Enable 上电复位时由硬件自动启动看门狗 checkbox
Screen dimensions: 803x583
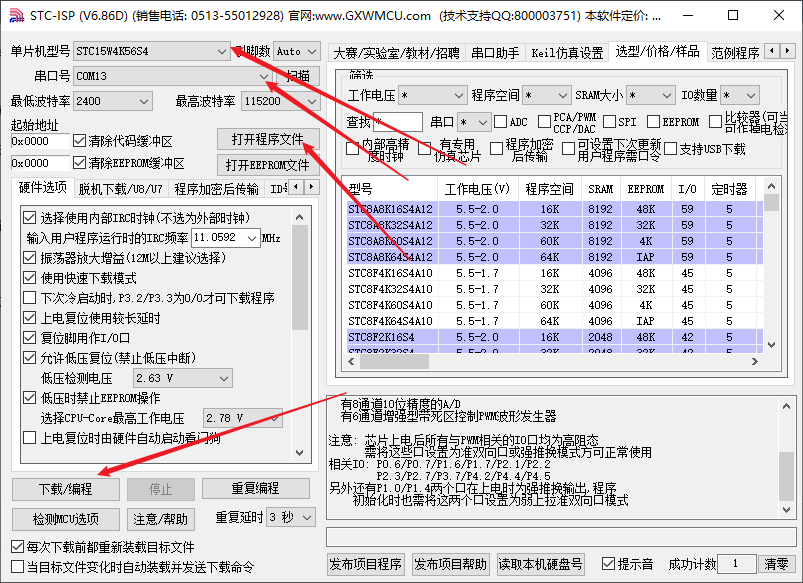pyautogui.click(x=30, y=438)
